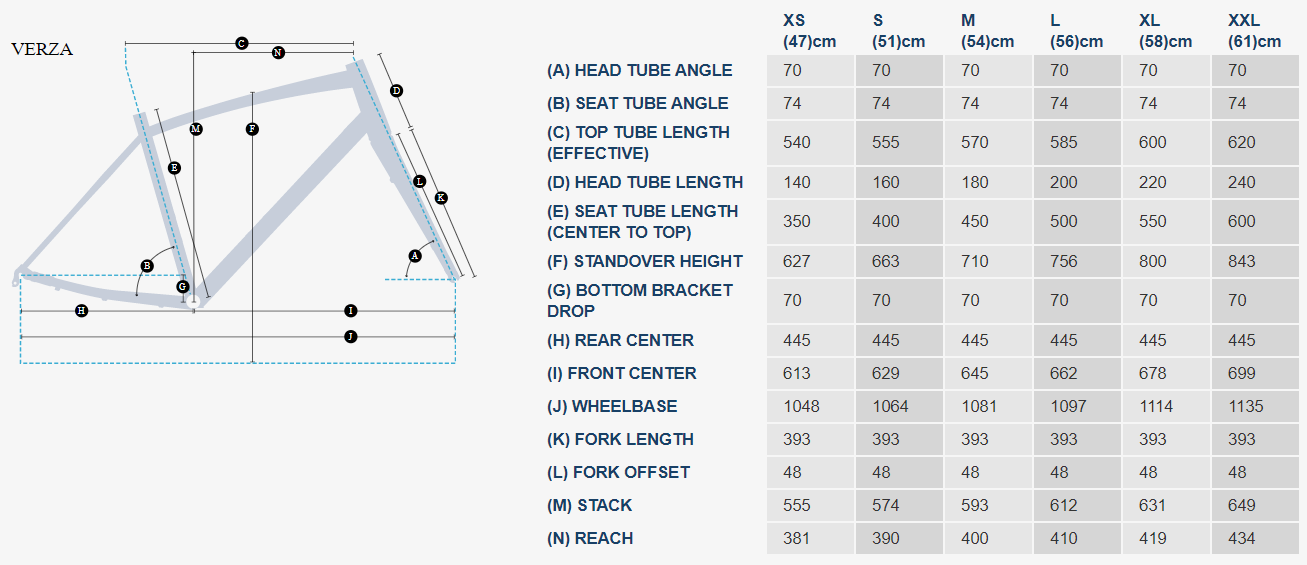This screenshot has width=1307, height=565.
Task: Click the A head angle marker
Action: point(415,256)
